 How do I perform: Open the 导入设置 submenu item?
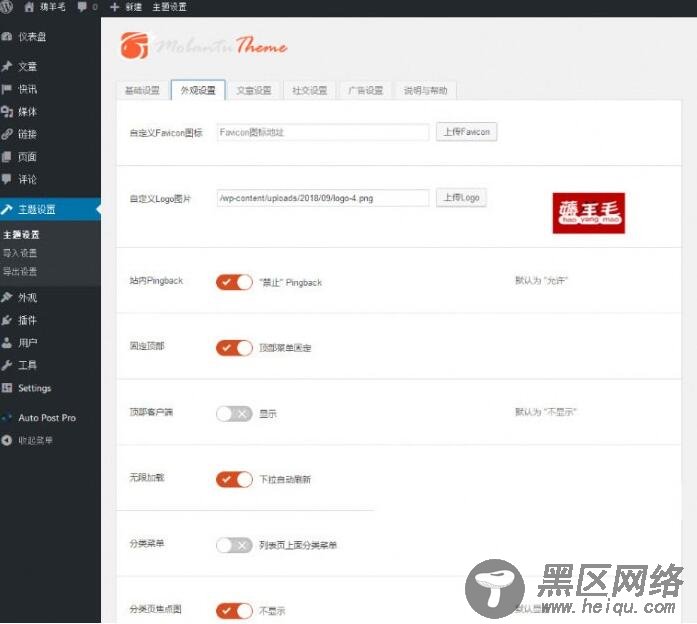[x=20, y=253]
